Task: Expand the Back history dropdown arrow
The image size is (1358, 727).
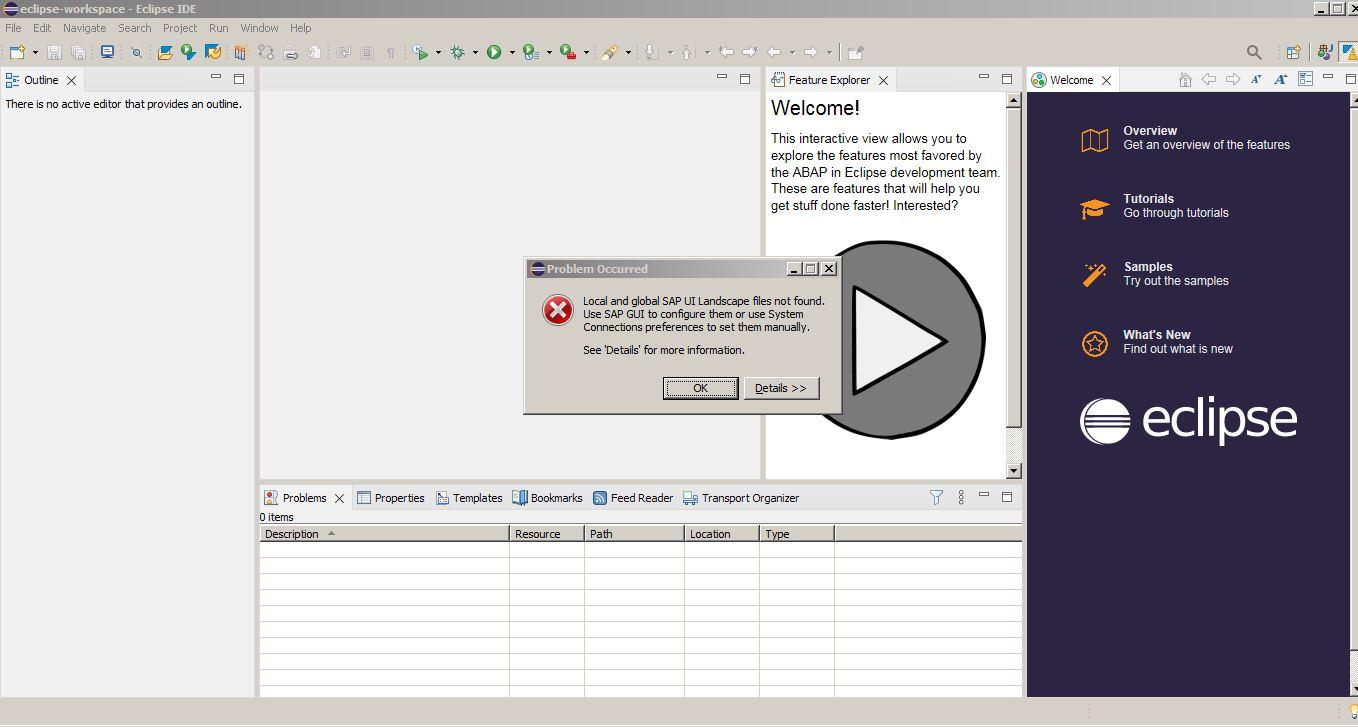Action: pos(792,52)
